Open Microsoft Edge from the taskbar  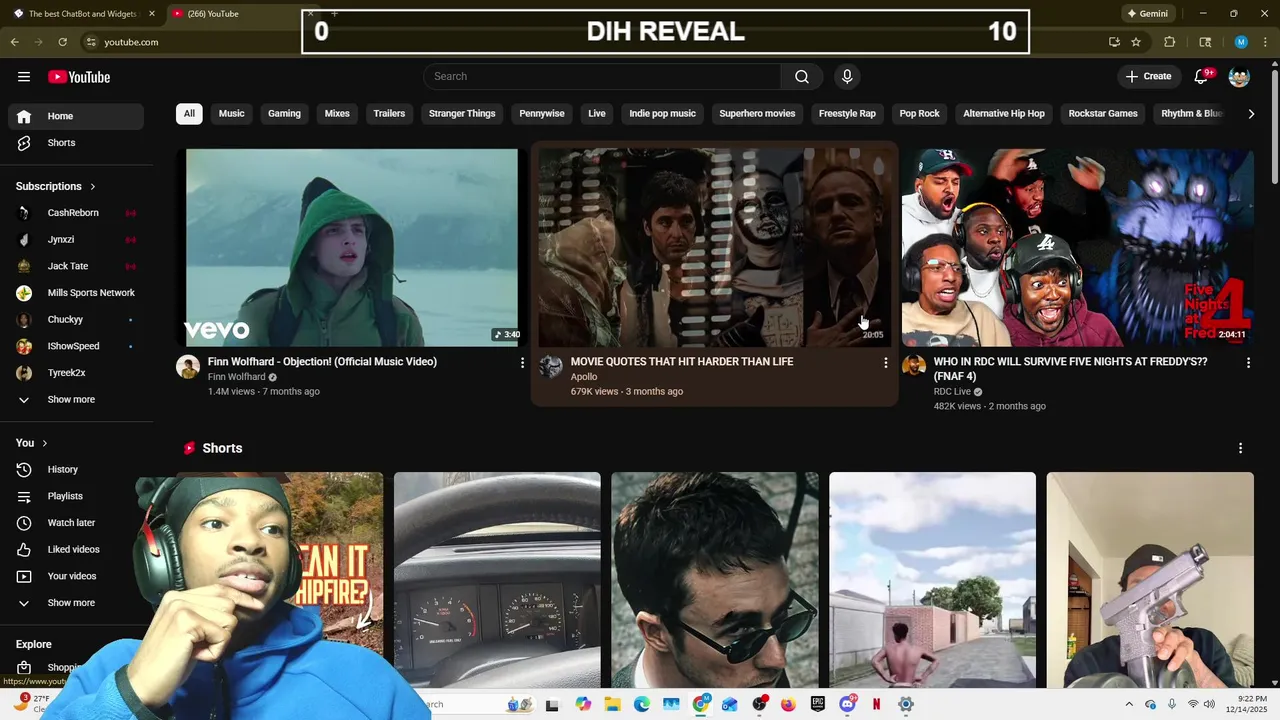(641, 704)
